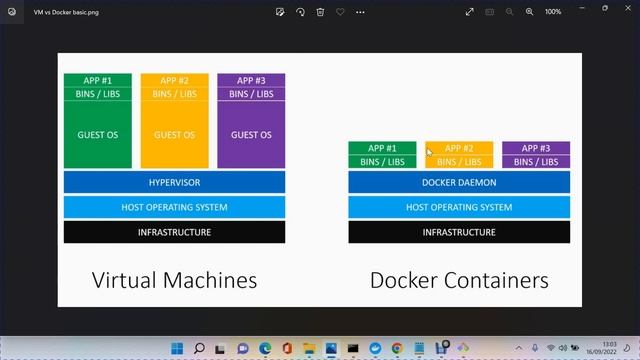Screen dimensions: 640x360
Task: Click the VM vs Docker basic.png file title
Action: tap(66, 12)
